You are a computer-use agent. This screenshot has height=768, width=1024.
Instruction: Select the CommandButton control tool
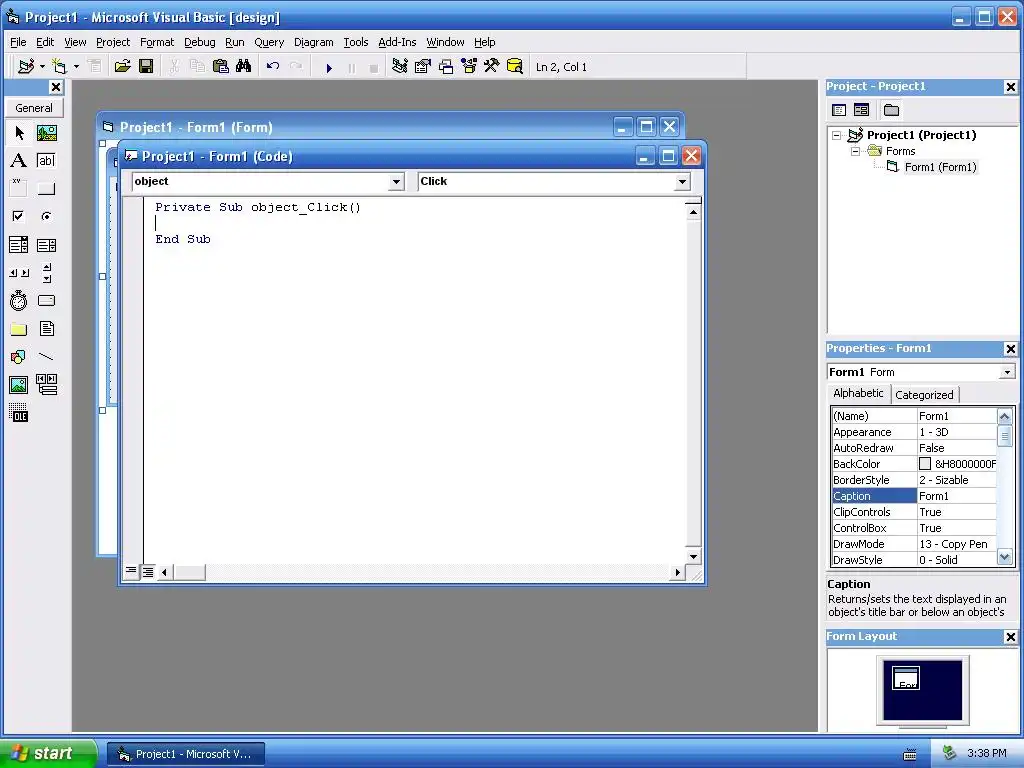click(x=46, y=188)
